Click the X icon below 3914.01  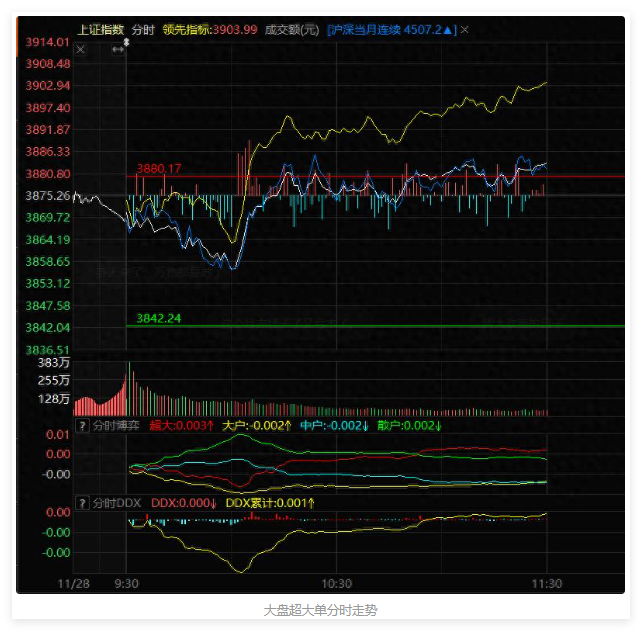coord(81,49)
